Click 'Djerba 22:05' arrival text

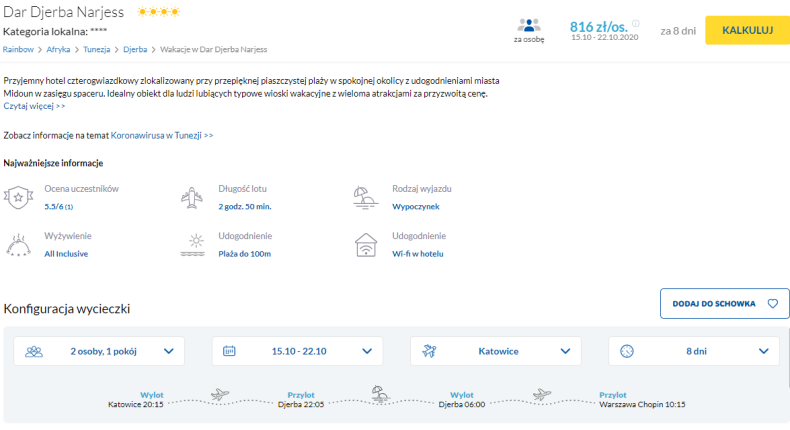[x=301, y=404]
